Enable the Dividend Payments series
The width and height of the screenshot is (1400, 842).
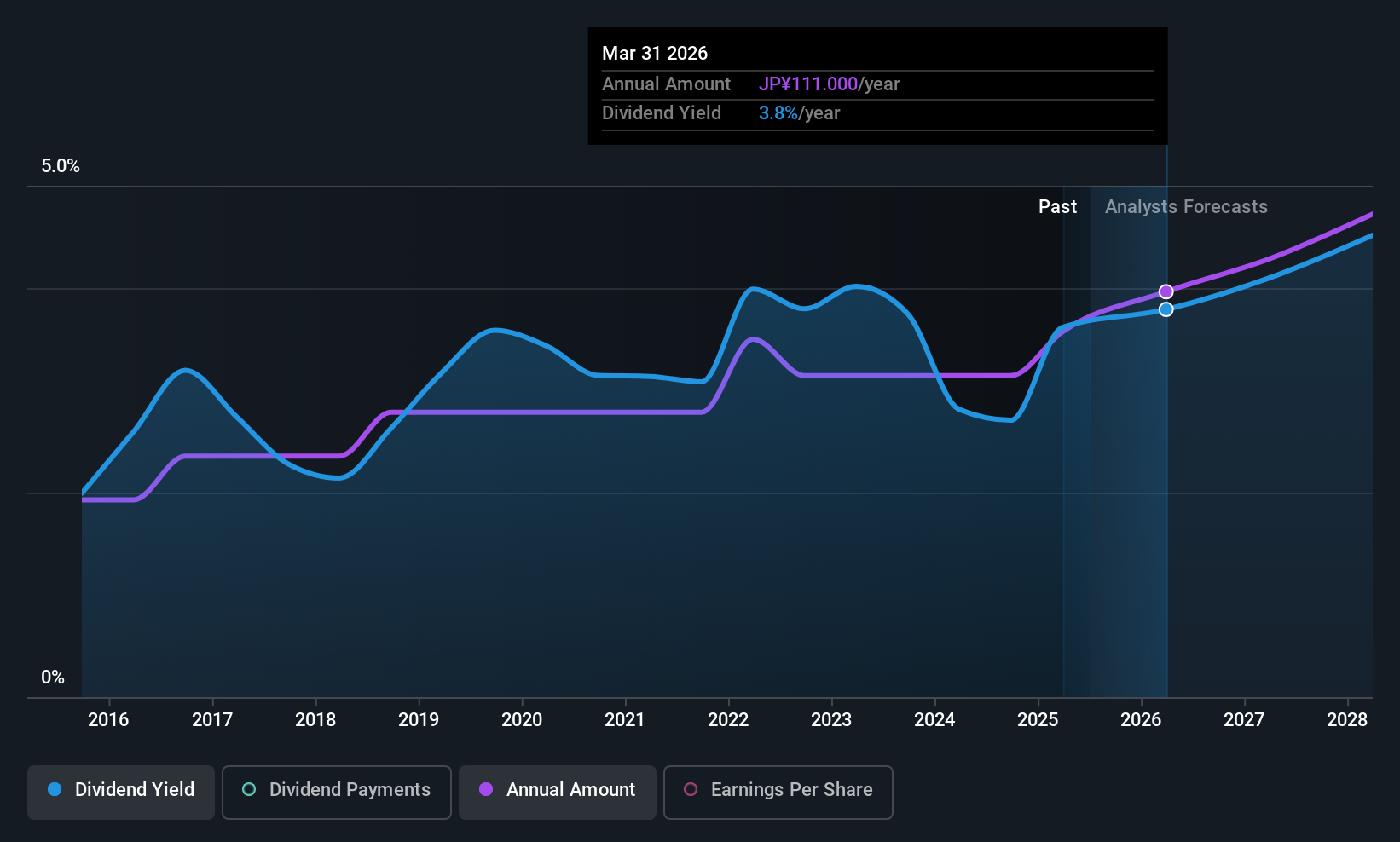click(337, 793)
